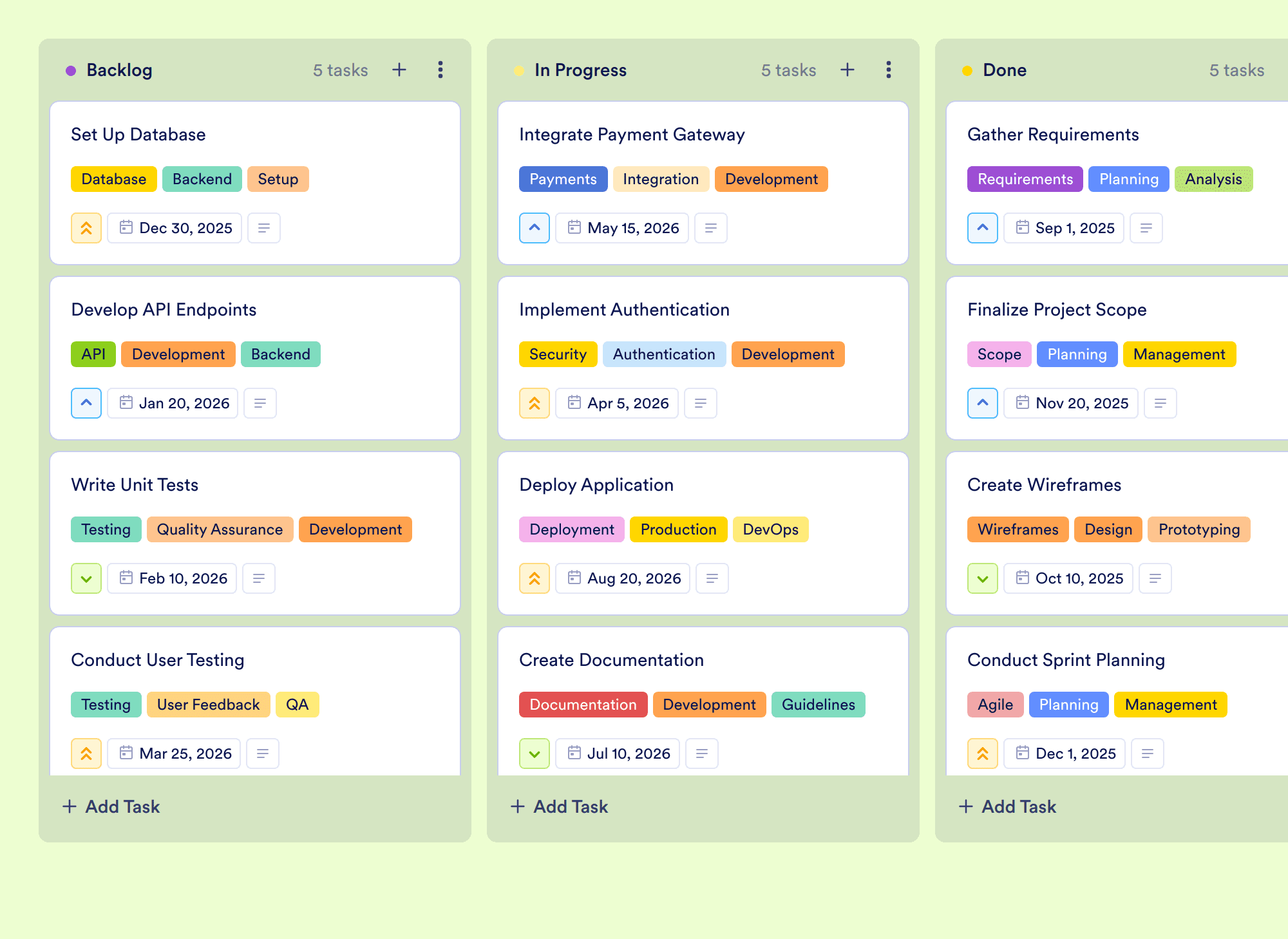Viewport: 1288px width, 939px height.
Task: Select the Payments tag chip
Action: click(x=563, y=179)
